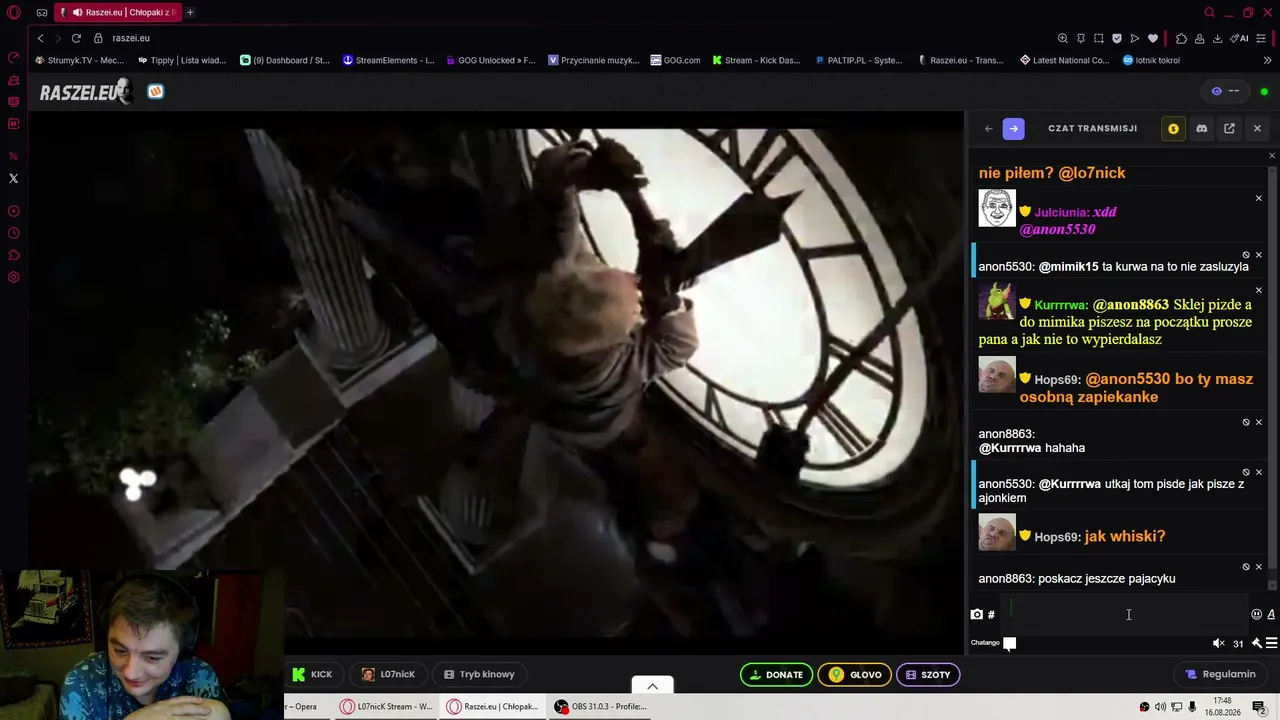Screen dimensions: 1280x720
Task: Select the Raszei.eu browser tab
Action: 118,12
